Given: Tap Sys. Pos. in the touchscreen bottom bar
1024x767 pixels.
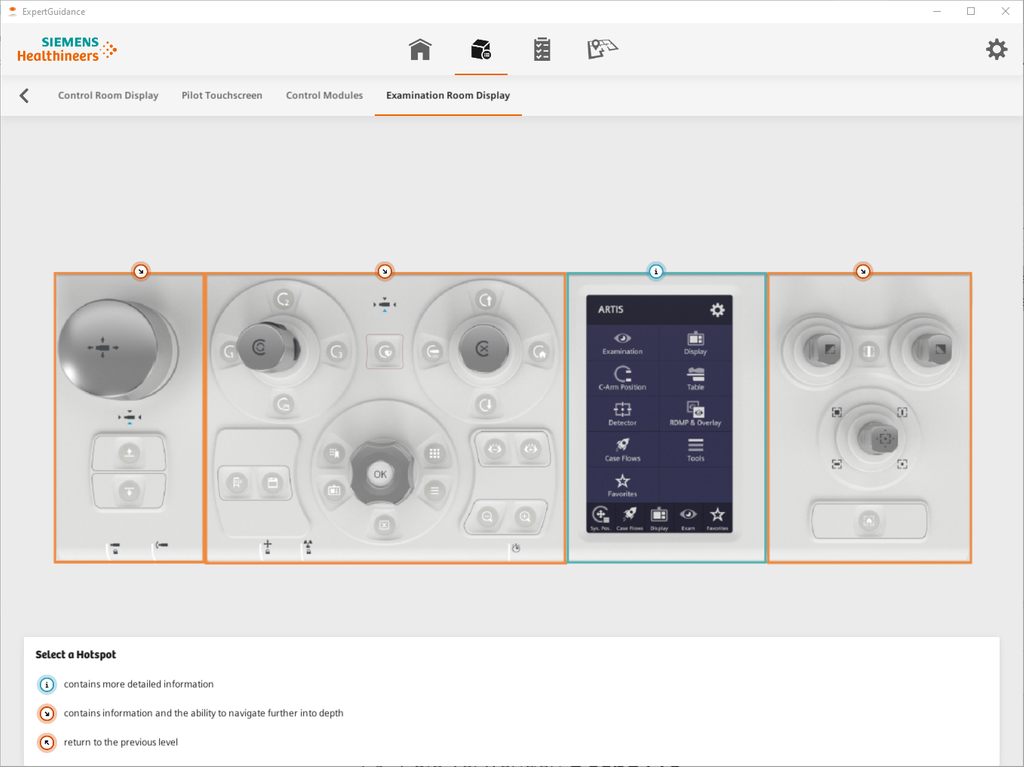Looking at the screenshot, I should pos(600,516).
